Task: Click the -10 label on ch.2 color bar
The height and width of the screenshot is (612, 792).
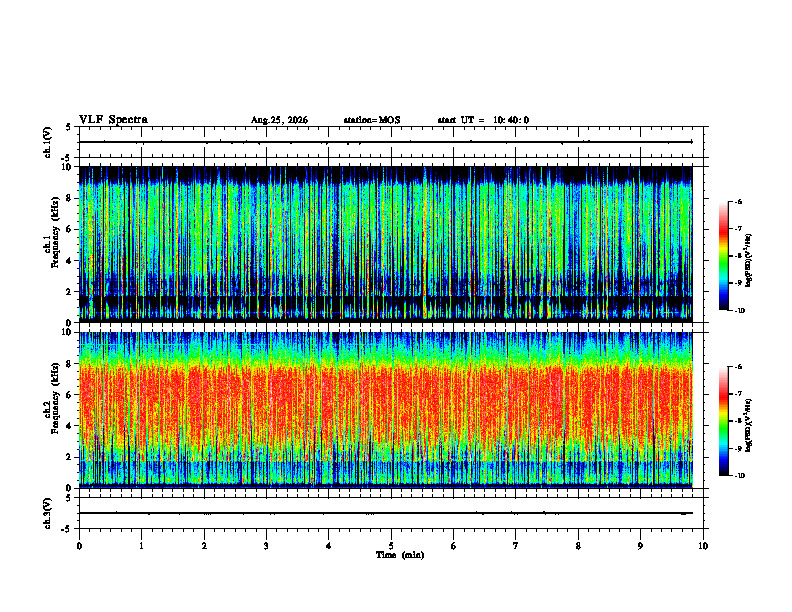Action: 739,475
